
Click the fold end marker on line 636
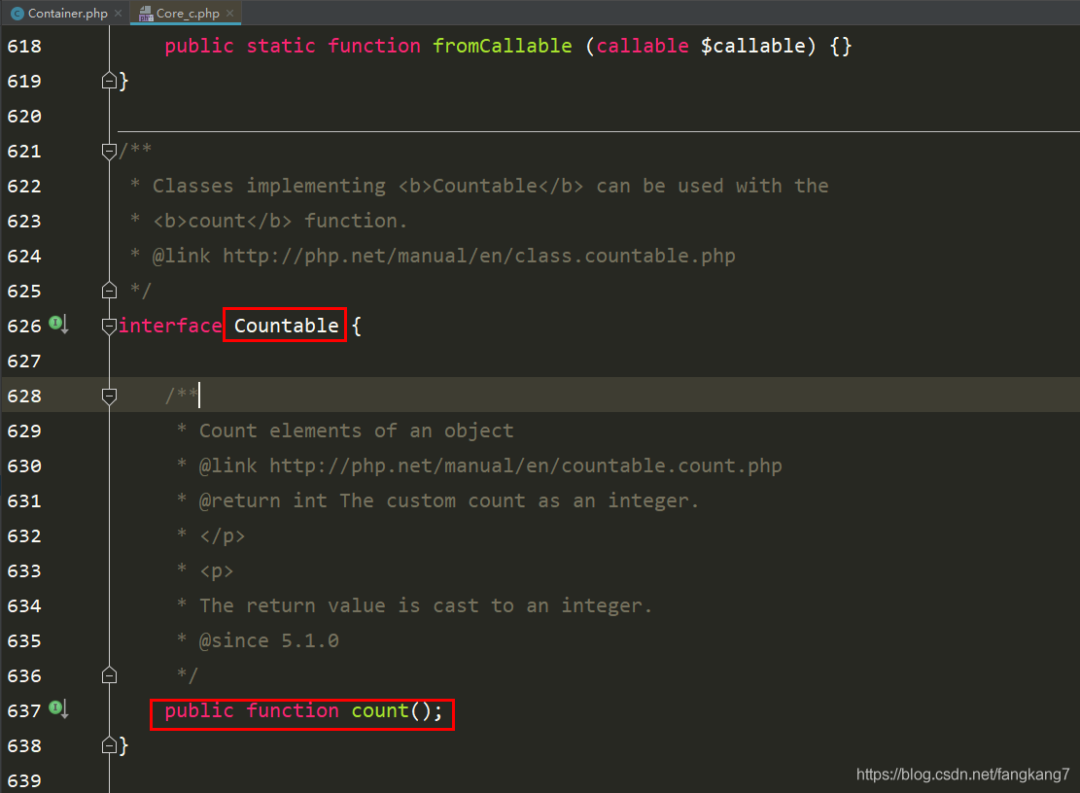coord(109,675)
